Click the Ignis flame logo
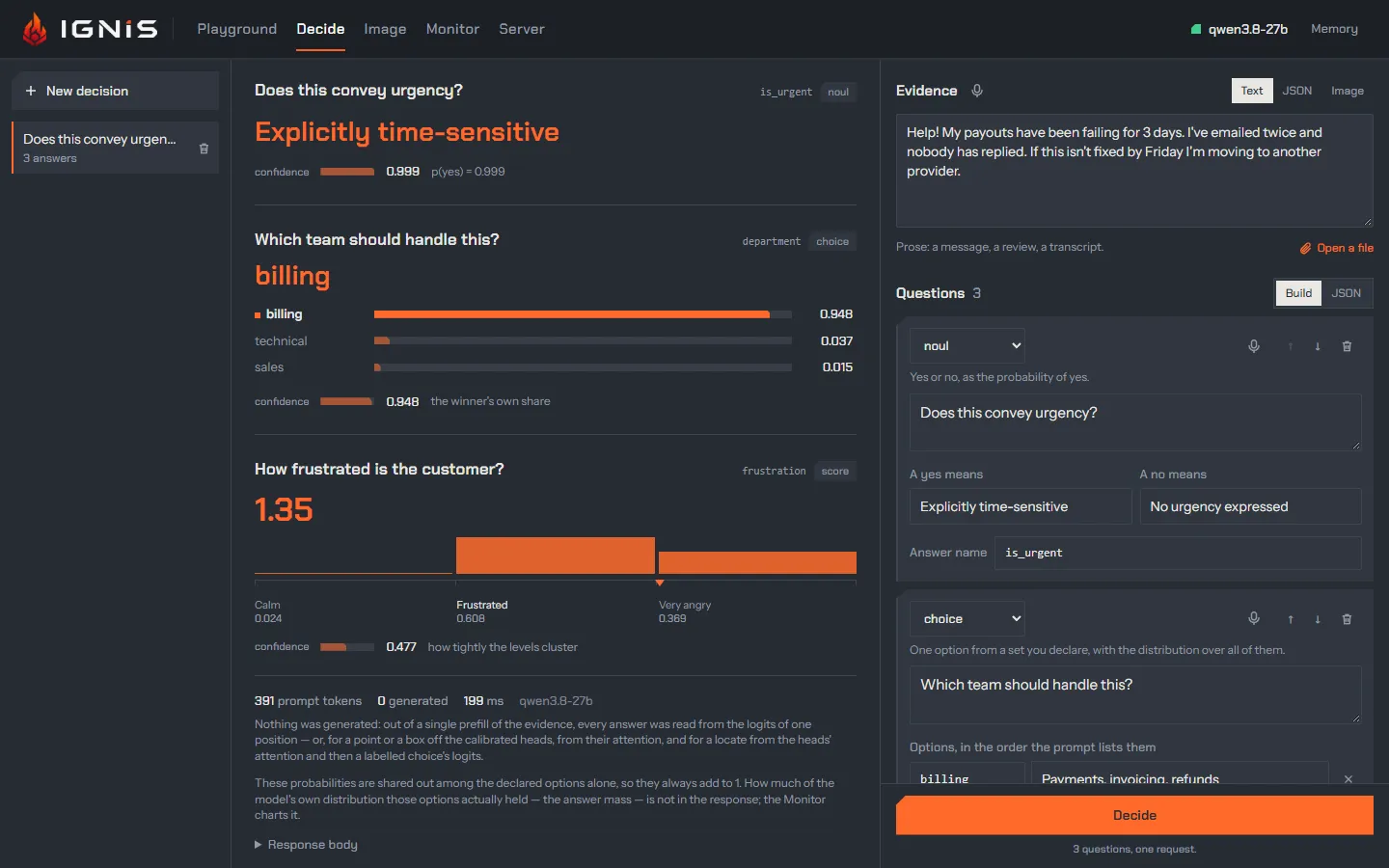Image resolution: width=1389 pixels, height=868 pixels. pyautogui.click(x=36, y=29)
